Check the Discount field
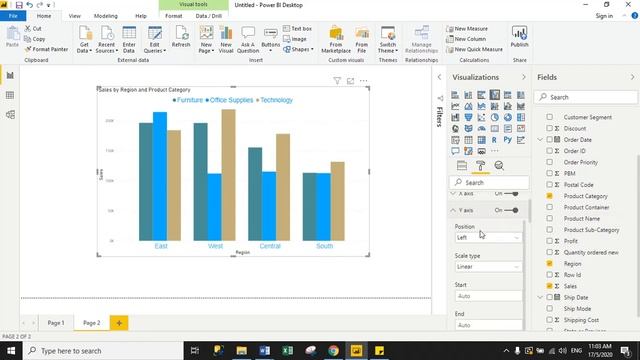 (x=549, y=128)
